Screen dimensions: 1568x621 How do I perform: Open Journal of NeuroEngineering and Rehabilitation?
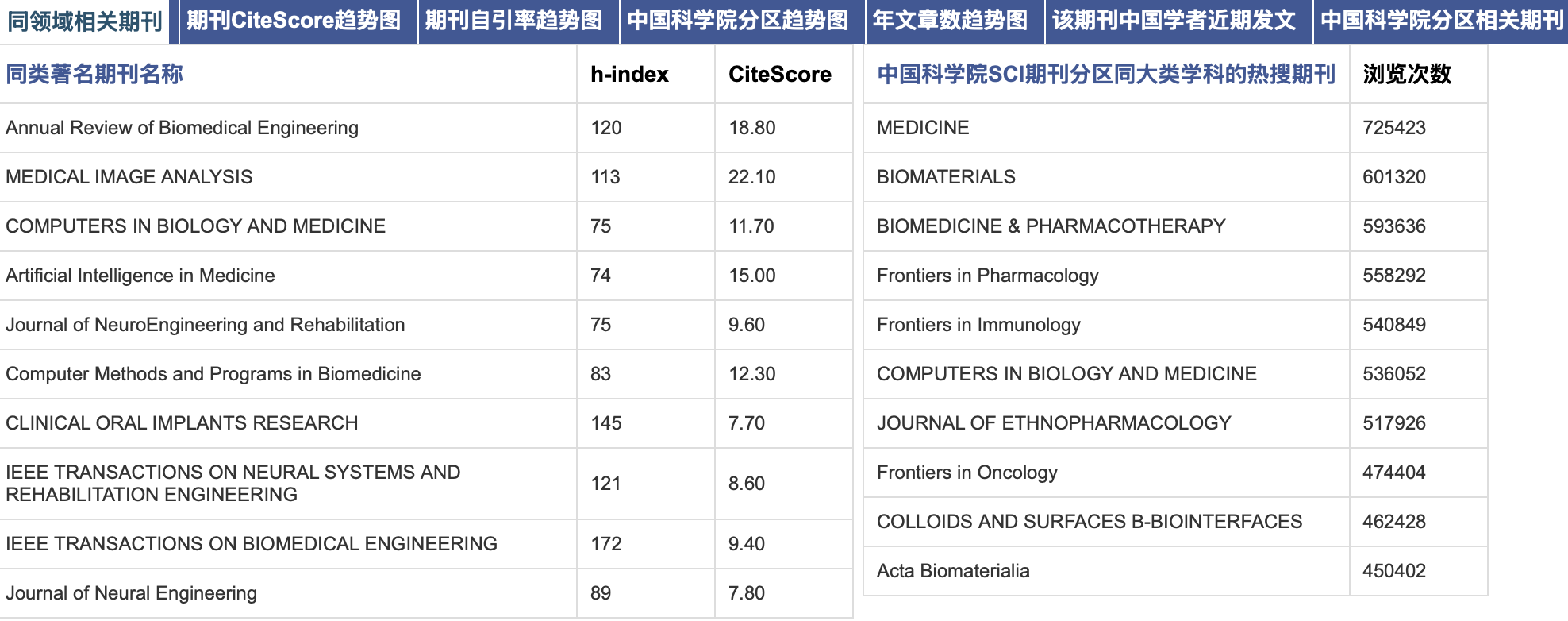coord(206,325)
